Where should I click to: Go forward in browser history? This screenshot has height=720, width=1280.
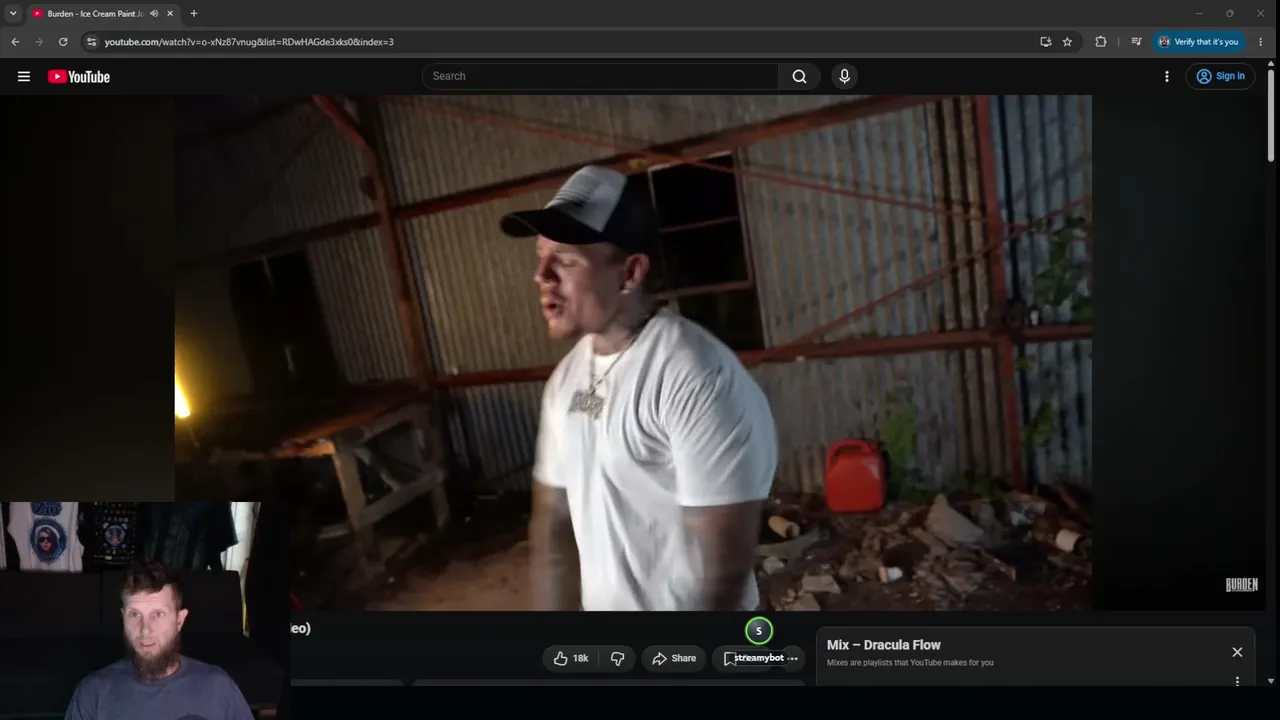coord(39,42)
